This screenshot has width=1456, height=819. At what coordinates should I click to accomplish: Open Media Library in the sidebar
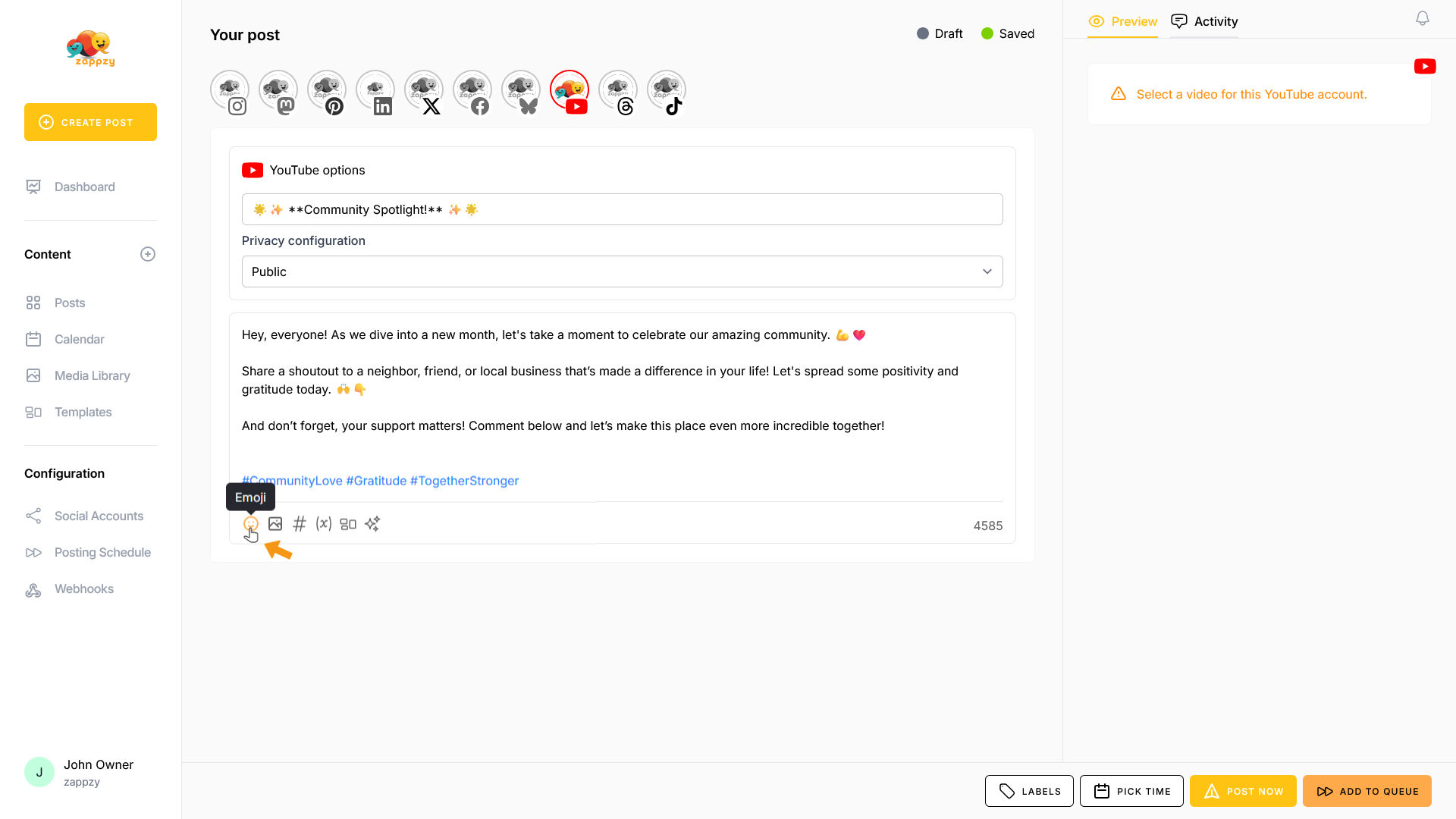point(92,375)
